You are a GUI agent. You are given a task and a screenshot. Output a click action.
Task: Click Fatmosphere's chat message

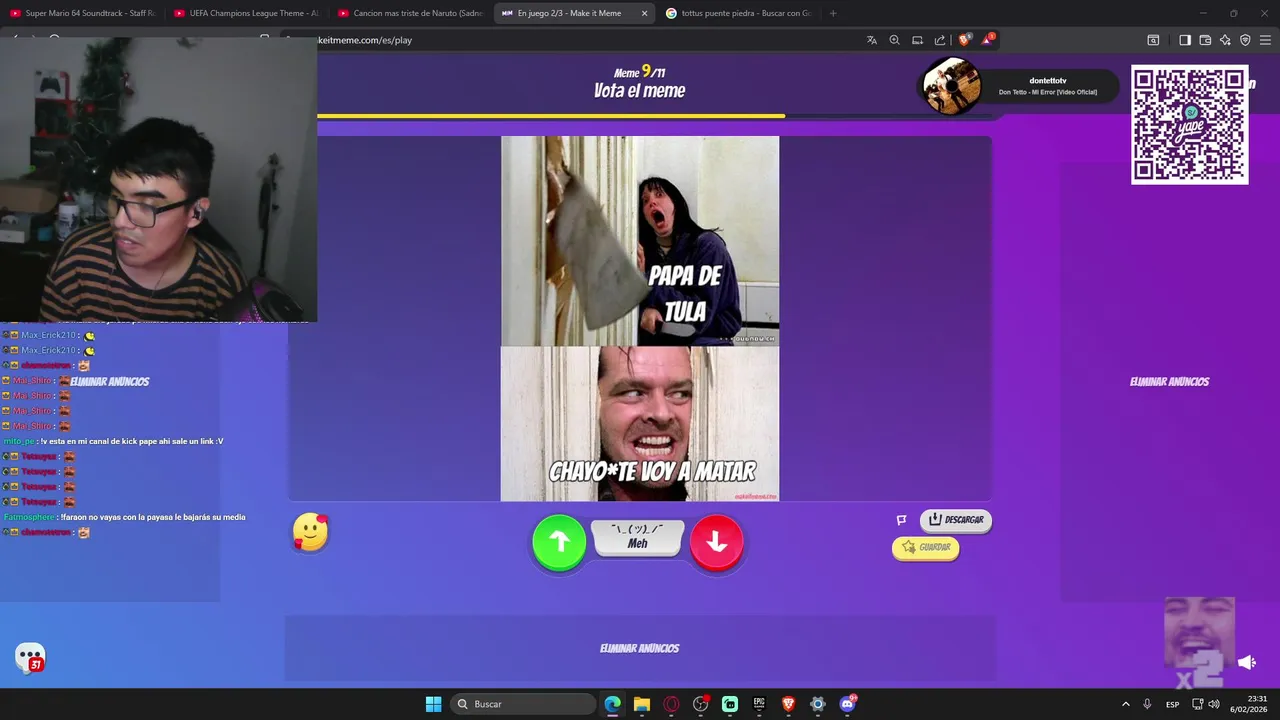tap(124, 517)
